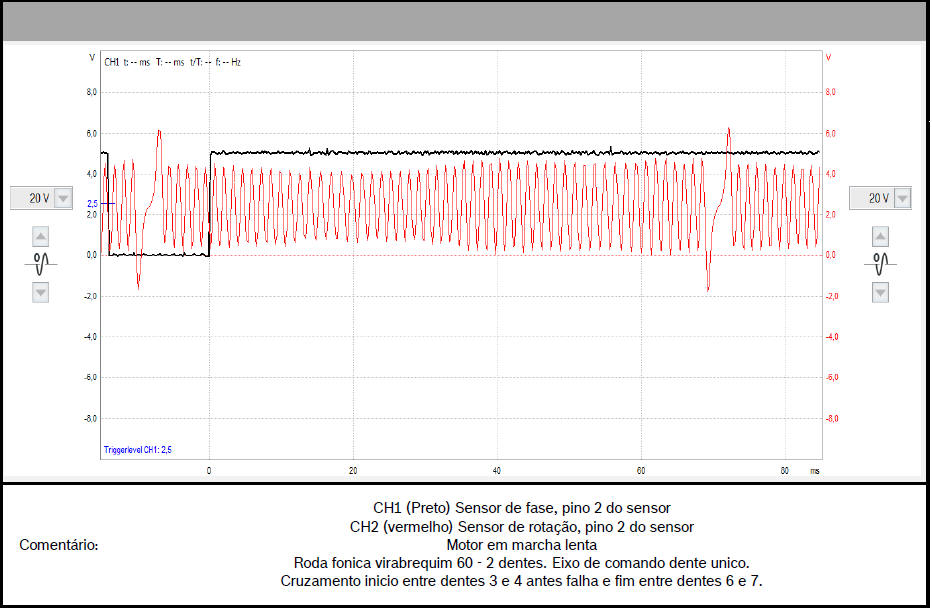Click the black 8,0 label on left axis

(x=90, y=93)
